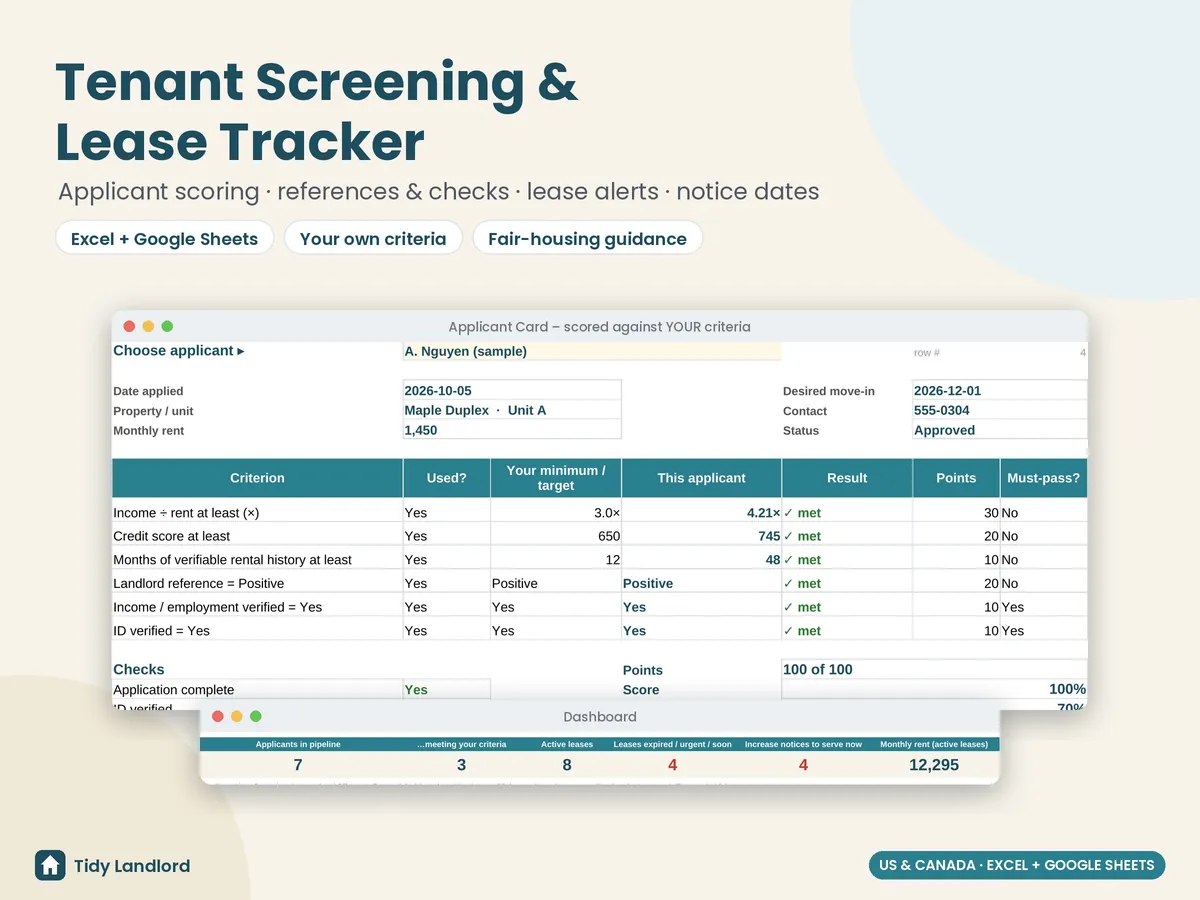This screenshot has height=900, width=1200.
Task: Select the Monthly rent cell 1,450
Action: click(x=512, y=430)
